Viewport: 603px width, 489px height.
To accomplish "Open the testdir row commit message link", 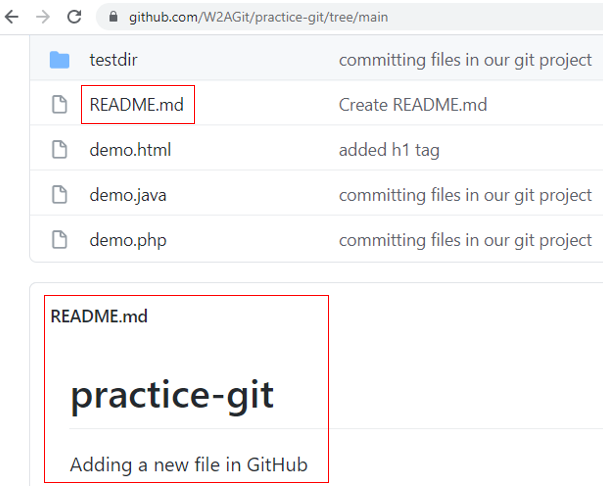I will [x=465, y=60].
